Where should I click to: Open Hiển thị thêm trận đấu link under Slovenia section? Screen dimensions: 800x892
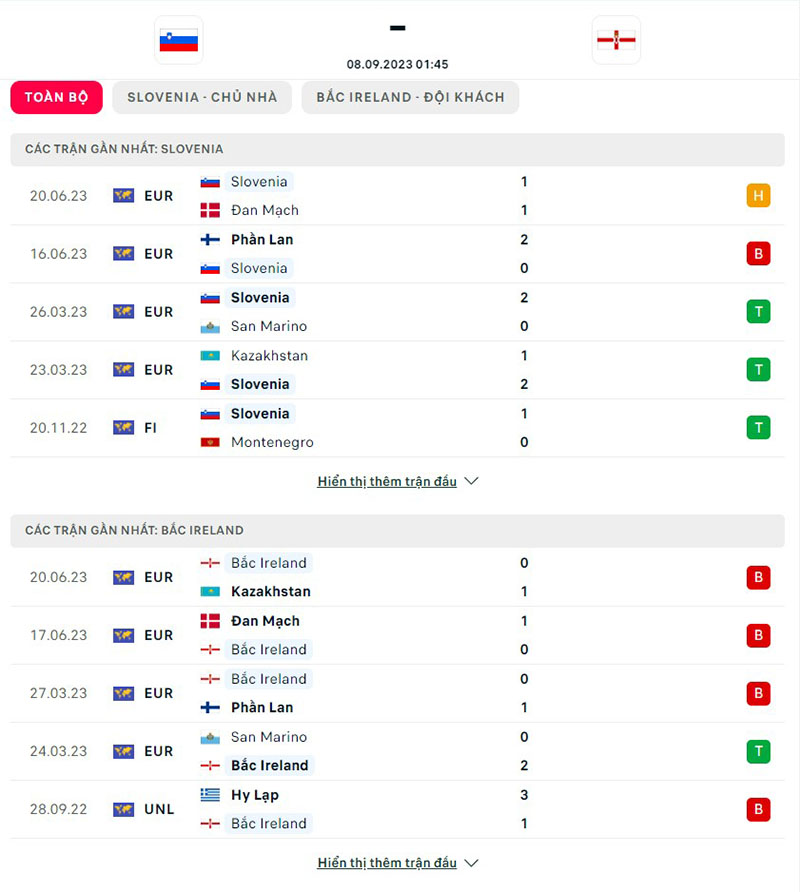[x=388, y=481]
